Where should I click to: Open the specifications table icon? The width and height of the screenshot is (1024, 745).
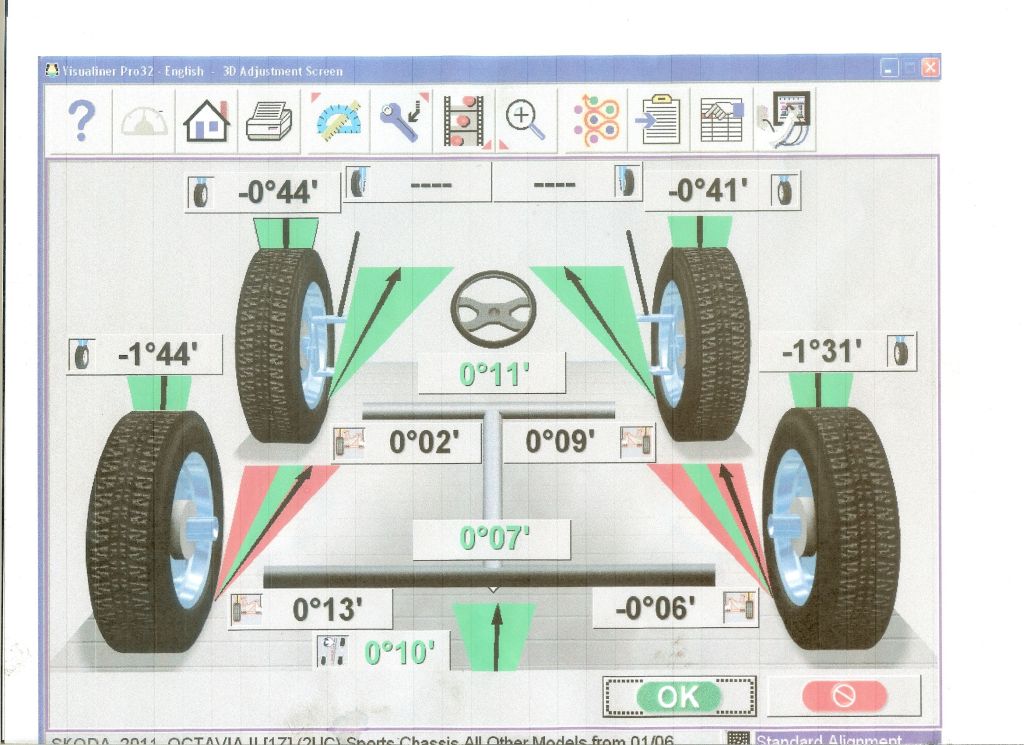click(x=721, y=120)
